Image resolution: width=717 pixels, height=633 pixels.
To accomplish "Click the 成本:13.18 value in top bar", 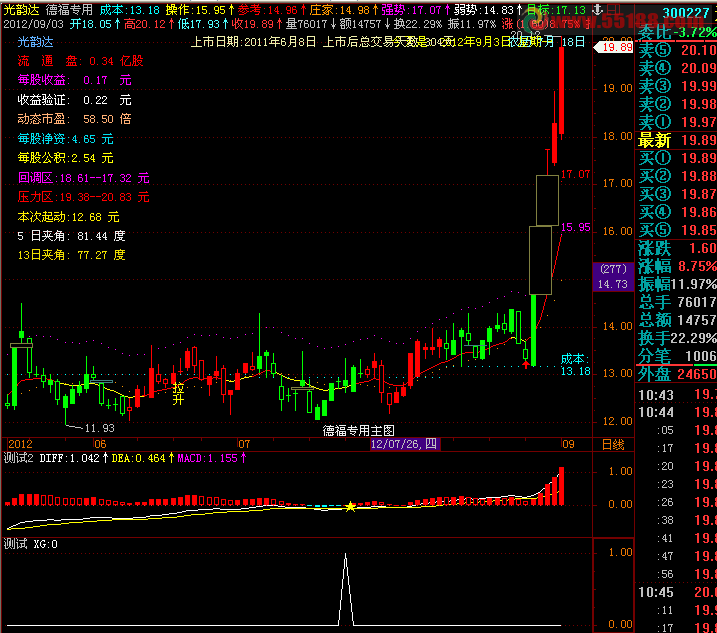I will point(129,10).
